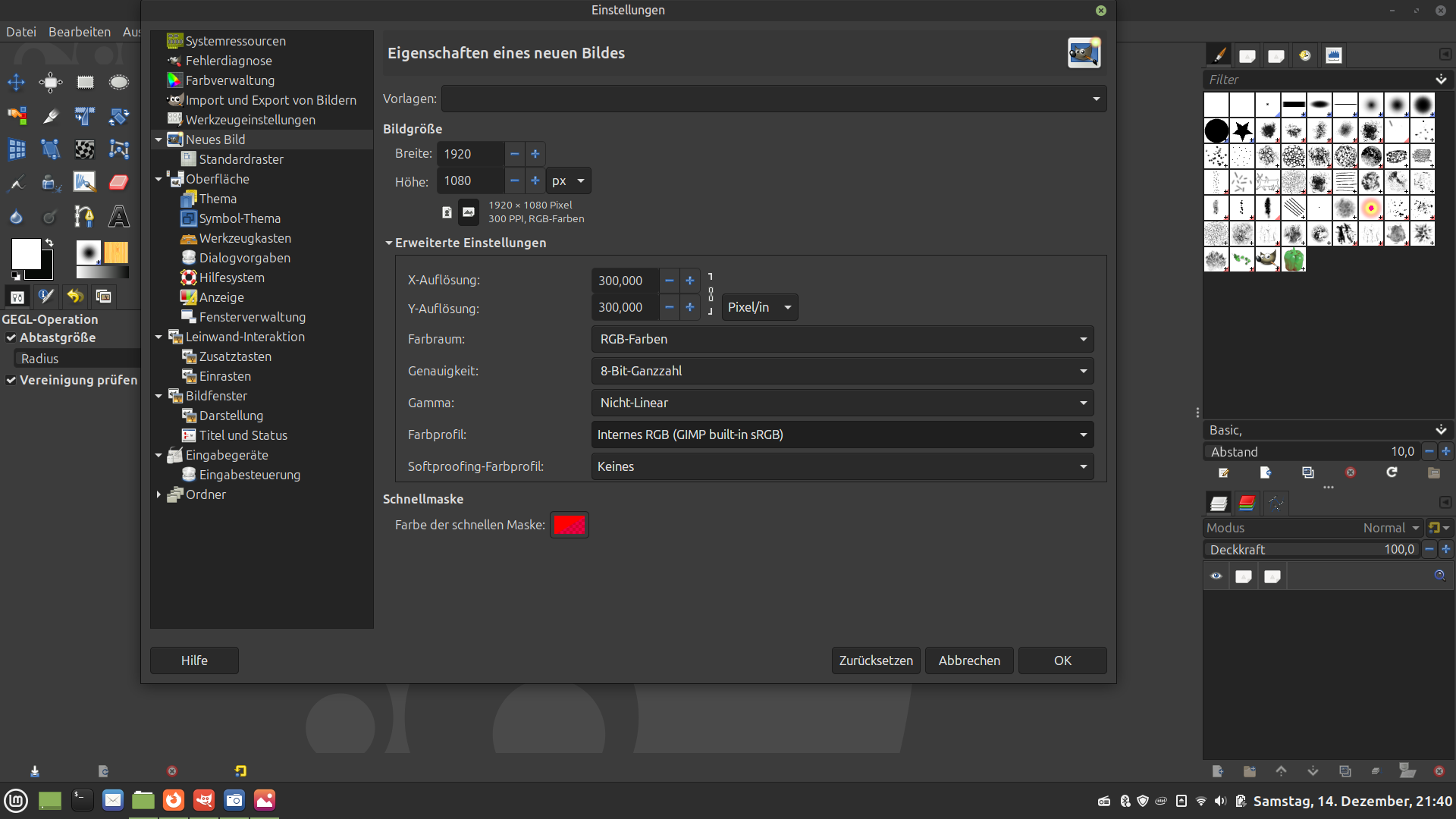Click the dialog help image icon in the header

click(x=1084, y=53)
